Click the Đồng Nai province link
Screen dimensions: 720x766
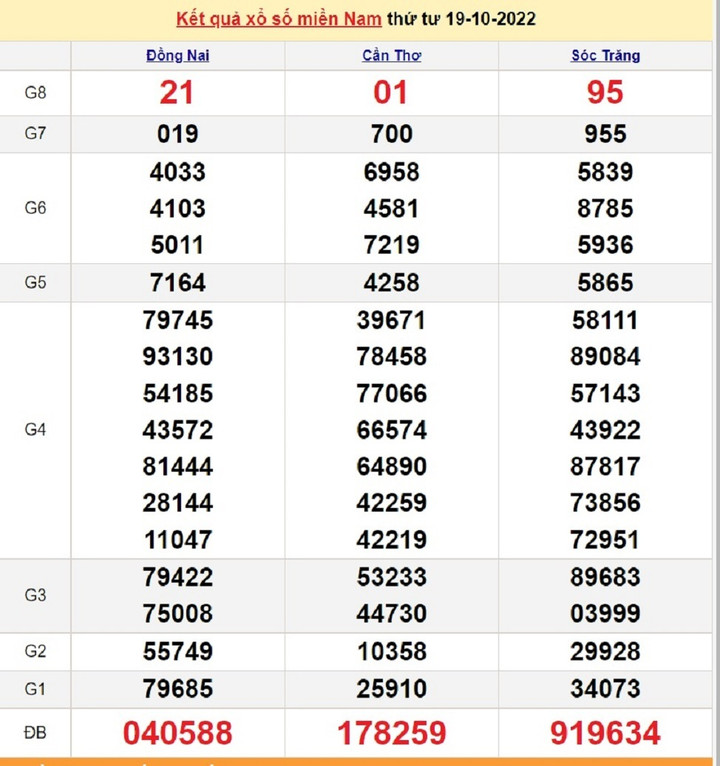177,56
